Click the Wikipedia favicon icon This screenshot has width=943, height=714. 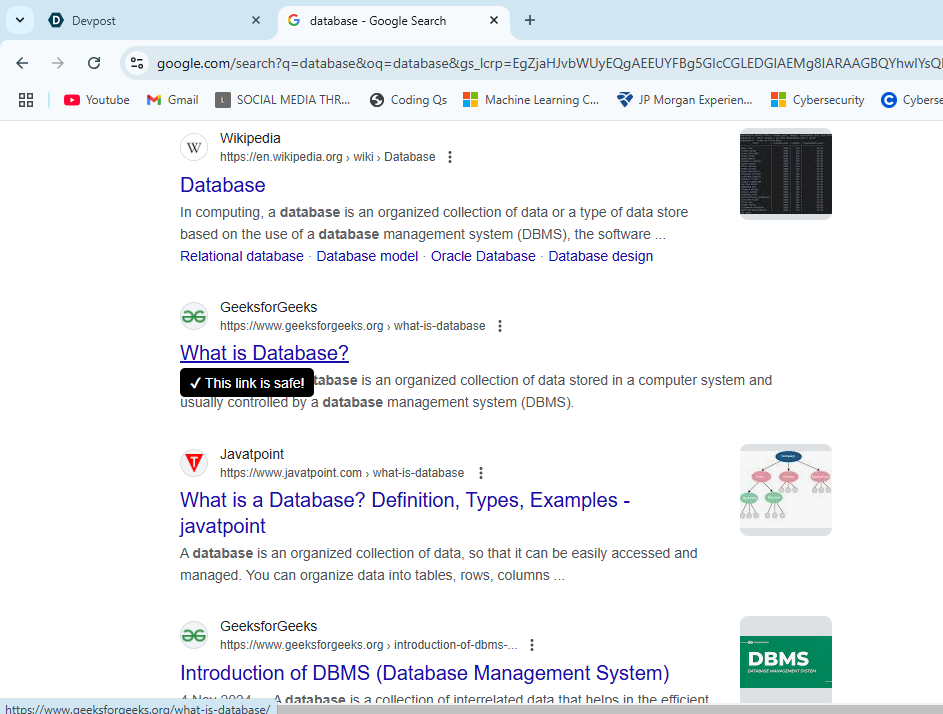coord(194,147)
